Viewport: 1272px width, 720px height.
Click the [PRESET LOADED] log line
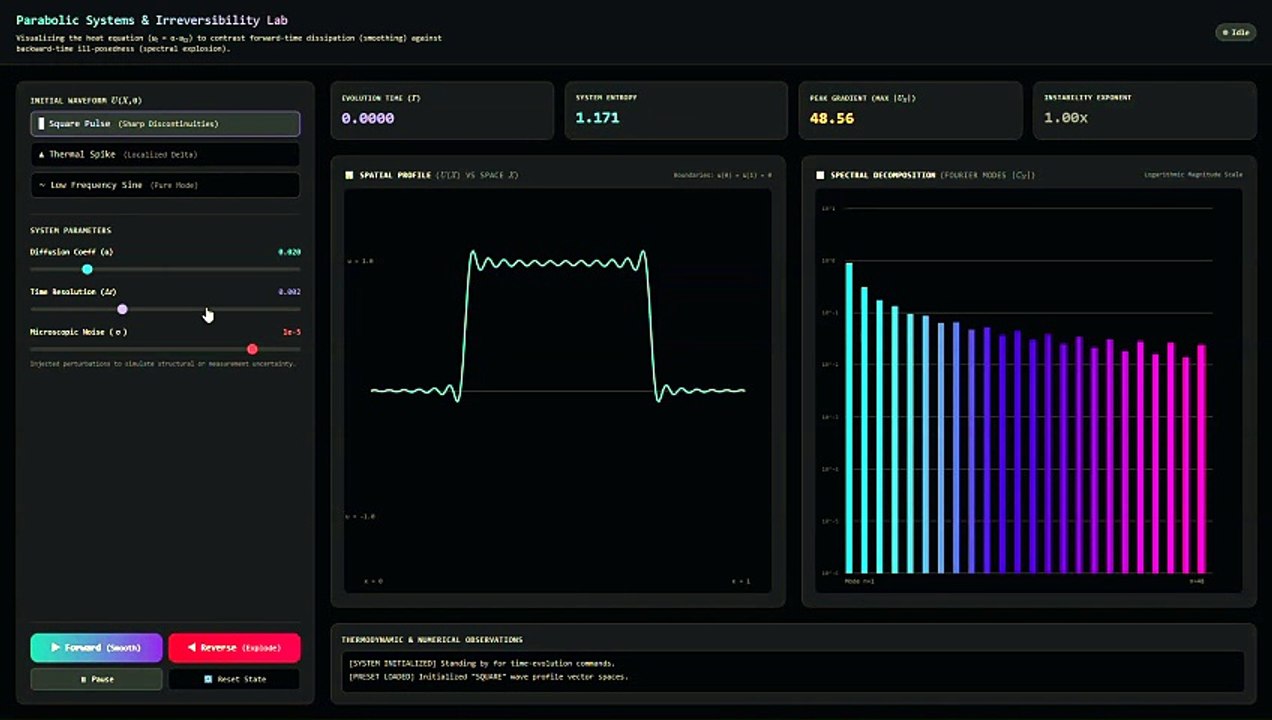coord(488,677)
